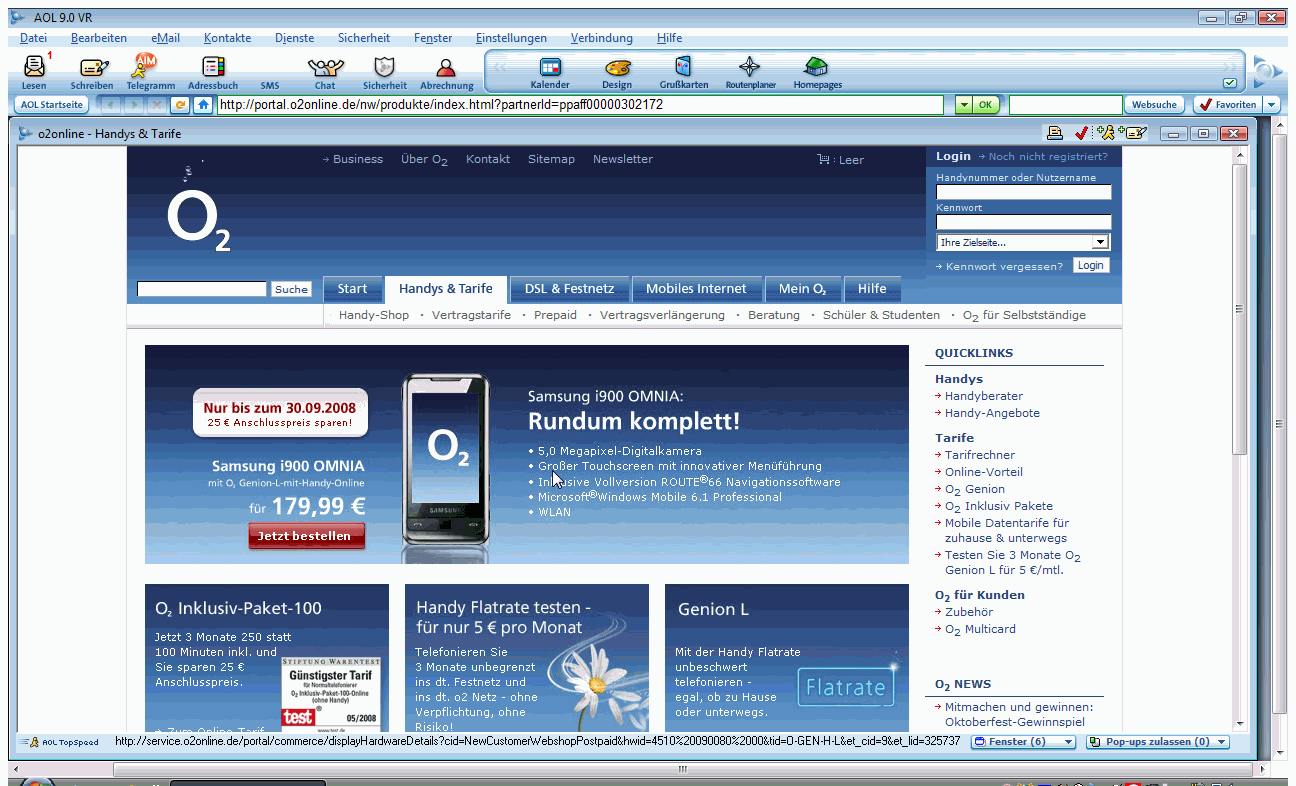Viewport: 1296px width, 786px height.
Task: Click the Jetzt bestellen button
Action: click(306, 536)
